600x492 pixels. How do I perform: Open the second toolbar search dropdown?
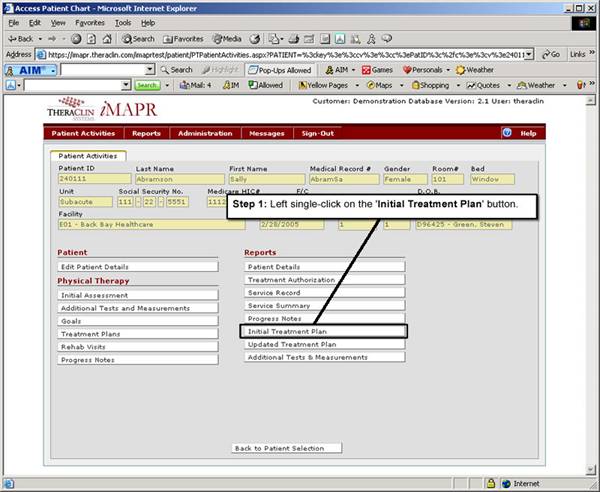point(126,85)
